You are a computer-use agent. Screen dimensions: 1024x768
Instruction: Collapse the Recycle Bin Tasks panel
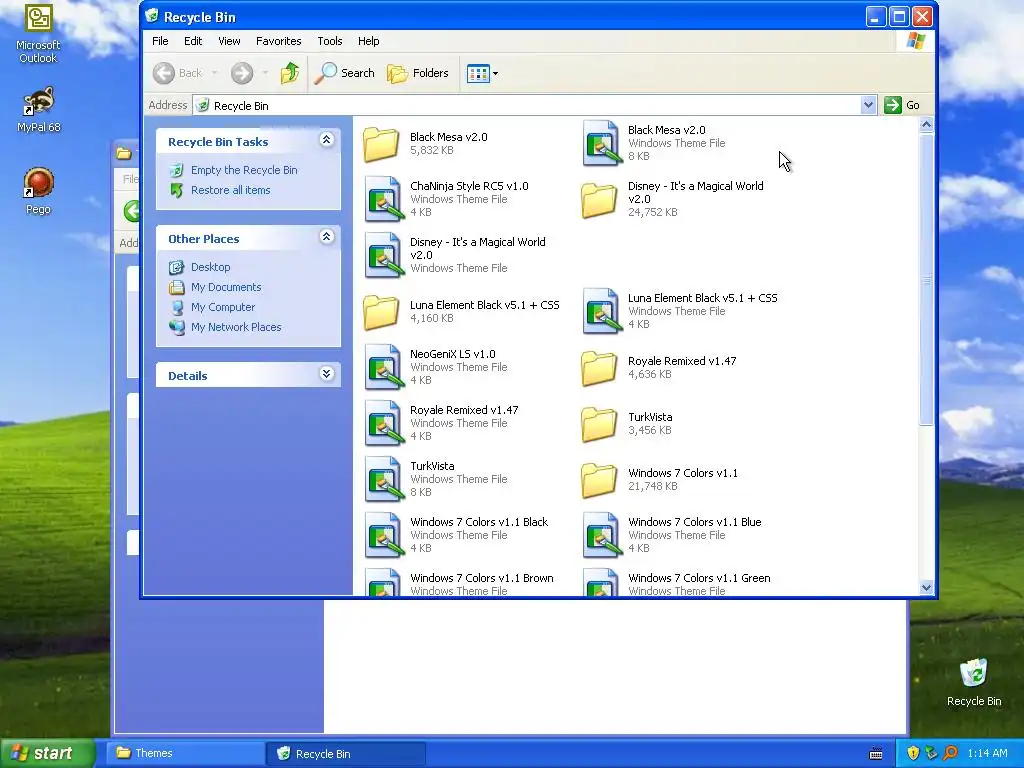click(x=327, y=140)
